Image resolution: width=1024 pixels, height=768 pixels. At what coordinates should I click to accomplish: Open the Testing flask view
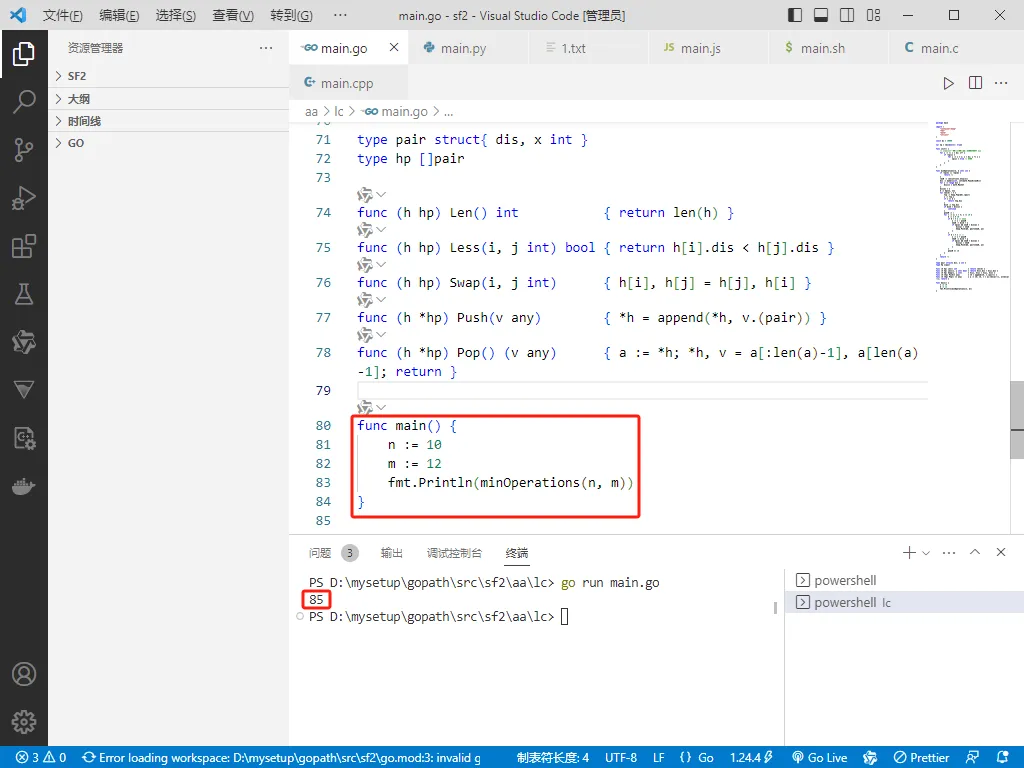point(24,295)
